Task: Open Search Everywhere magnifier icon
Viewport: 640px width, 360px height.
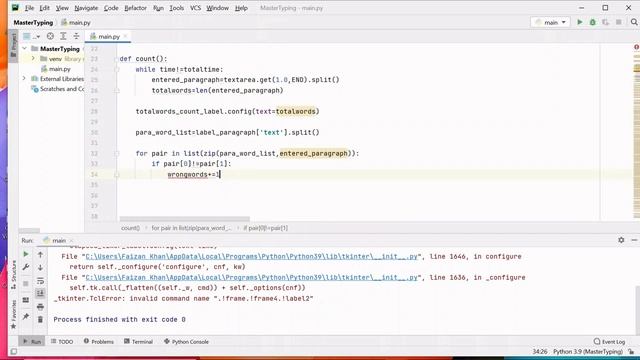Action: [x=634, y=22]
